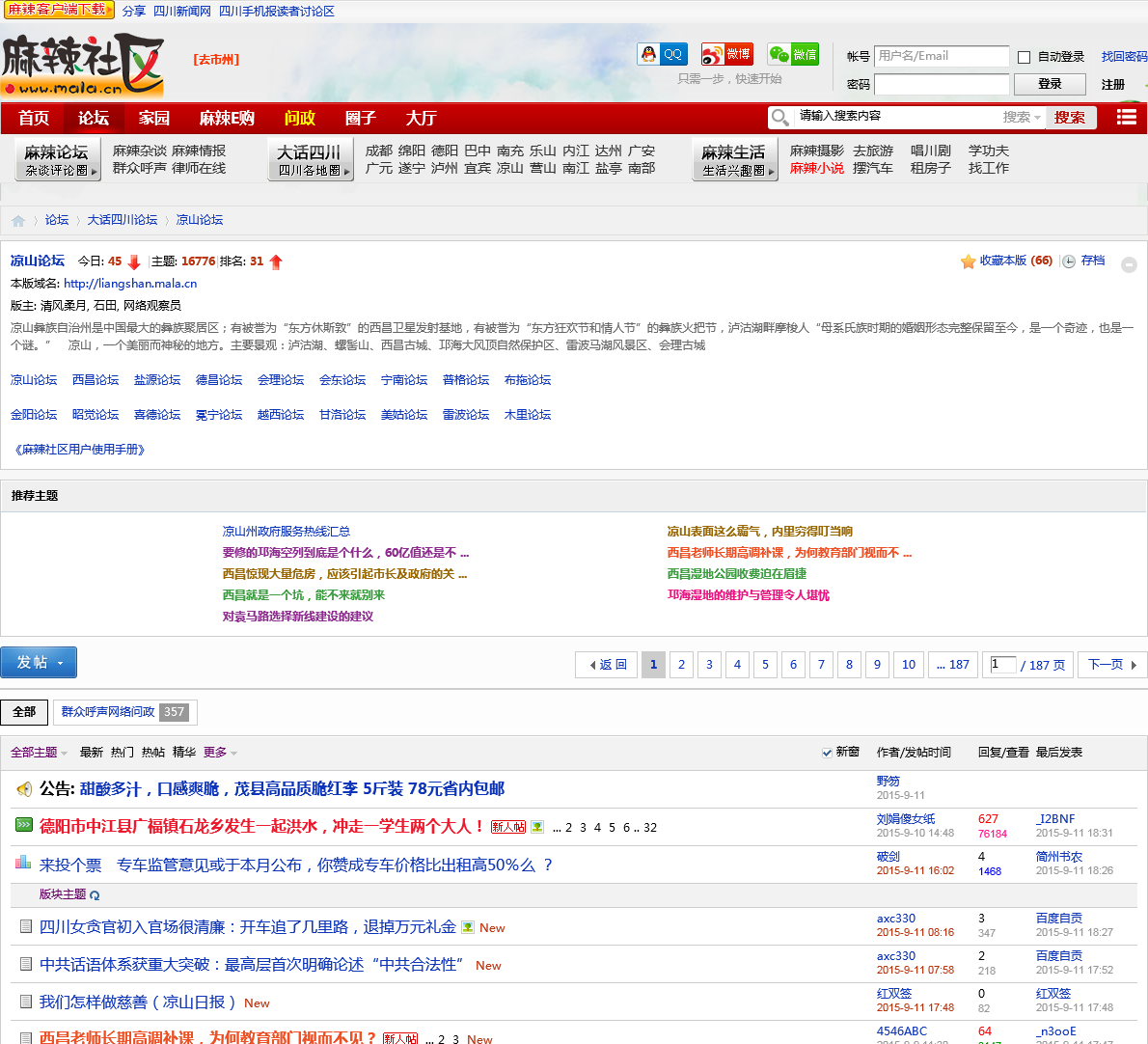Select 问政 in the navigation bar
Screen dimensions: 1148x1044
pos(300,118)
